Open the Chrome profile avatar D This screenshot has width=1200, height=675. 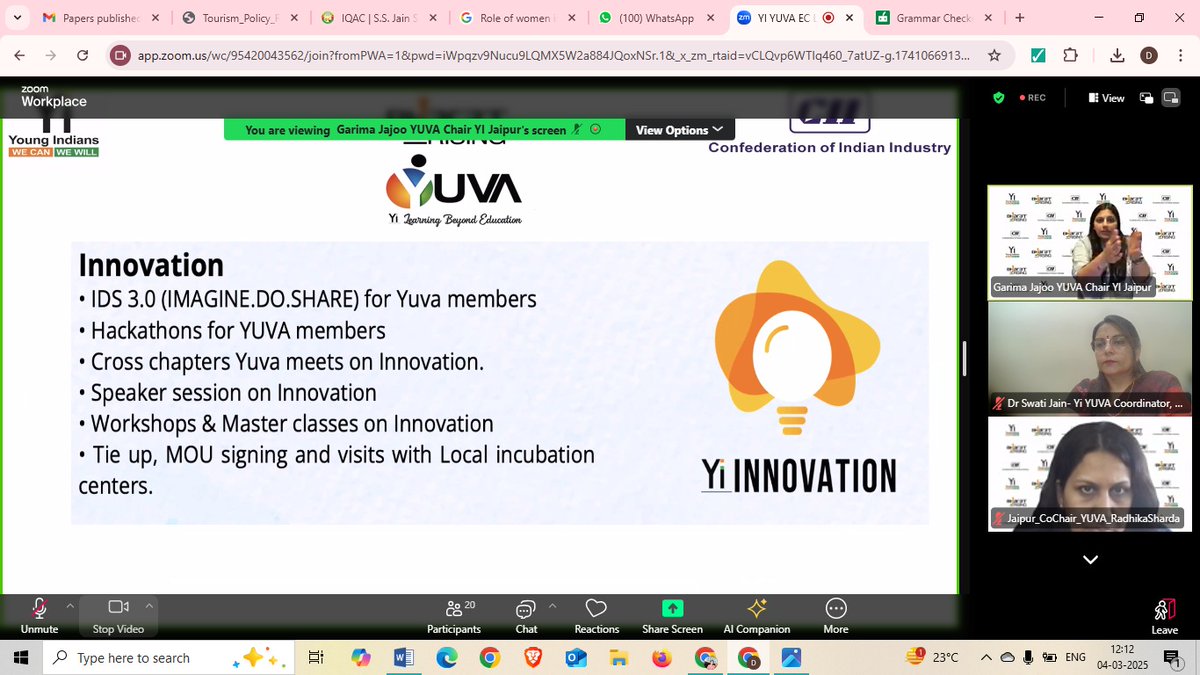(1149, 56)
